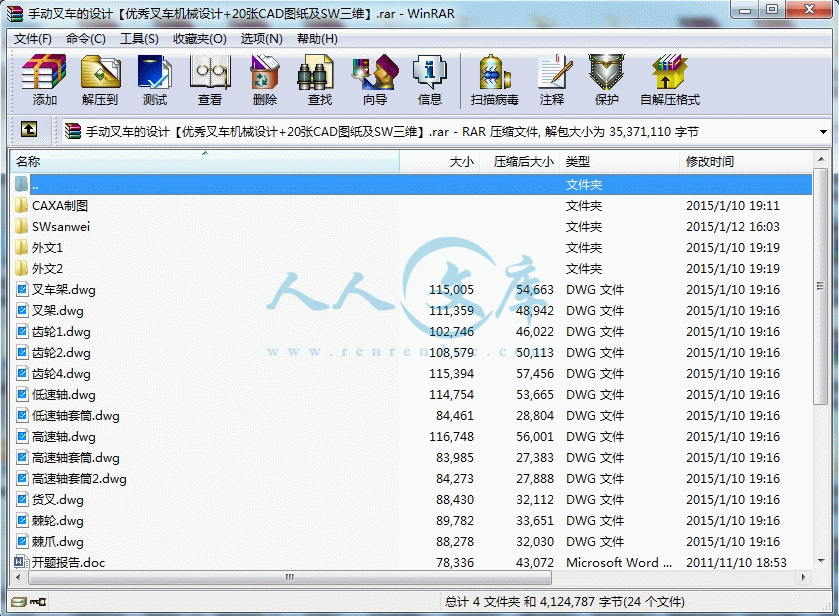Click the horizontal scrollbar left arrow
Image resolution: width=839 pixels, height=616 pixels.
(18, 577)
